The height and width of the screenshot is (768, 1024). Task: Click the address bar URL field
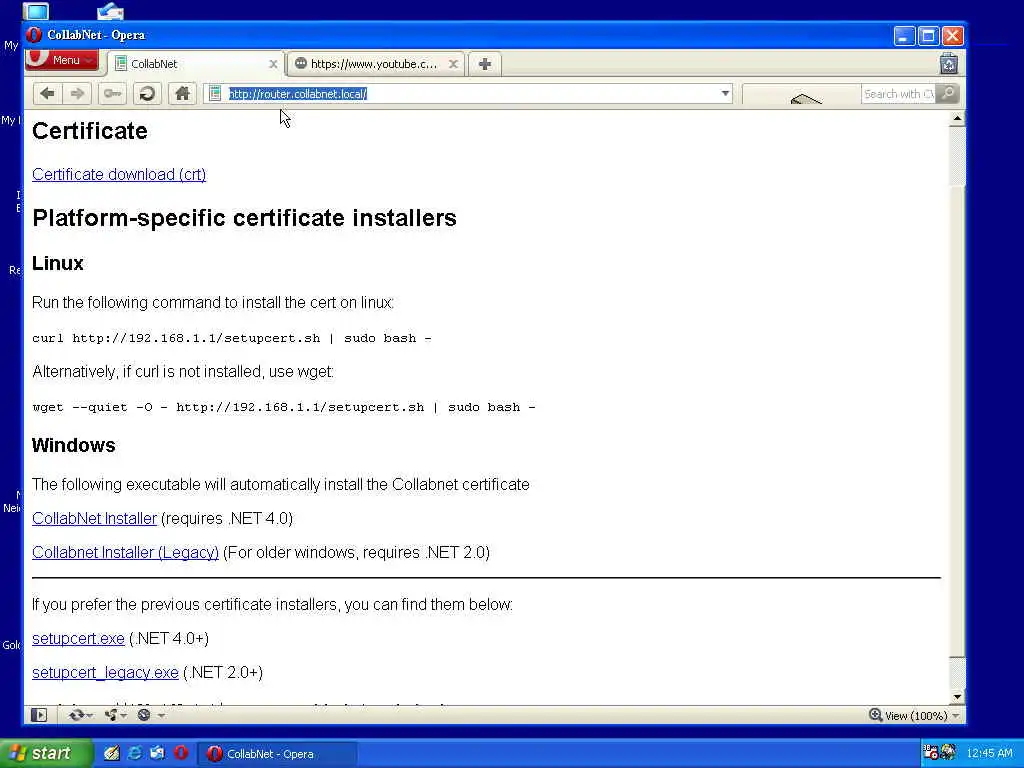470,93
